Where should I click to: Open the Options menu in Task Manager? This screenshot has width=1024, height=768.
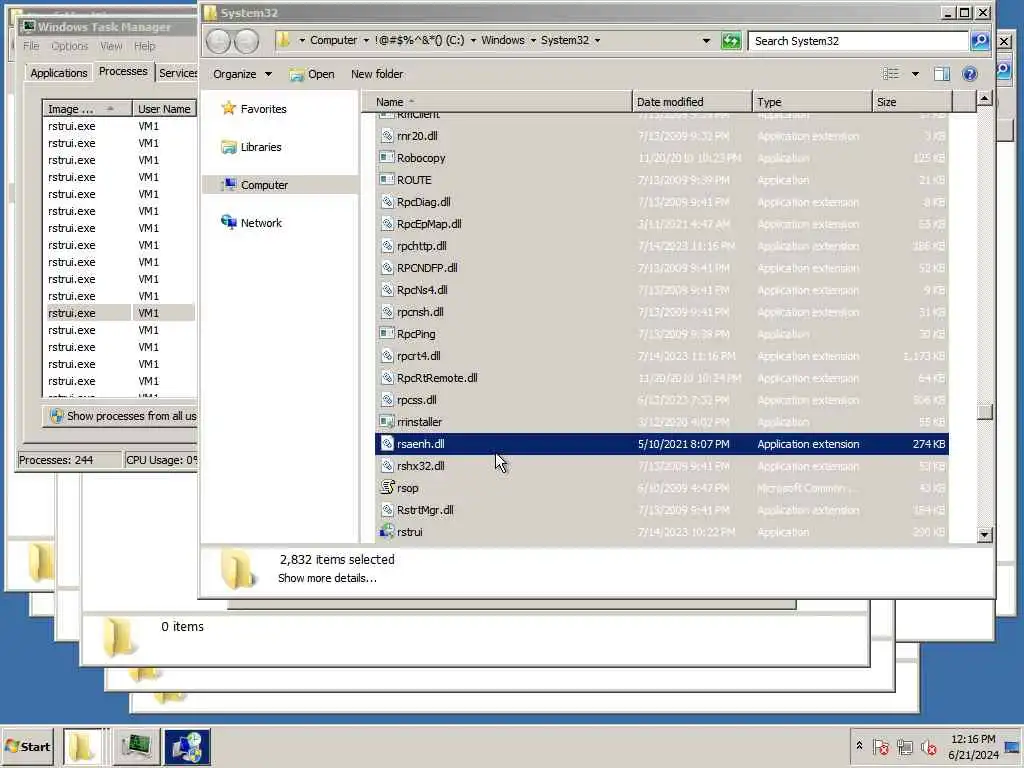69,46
